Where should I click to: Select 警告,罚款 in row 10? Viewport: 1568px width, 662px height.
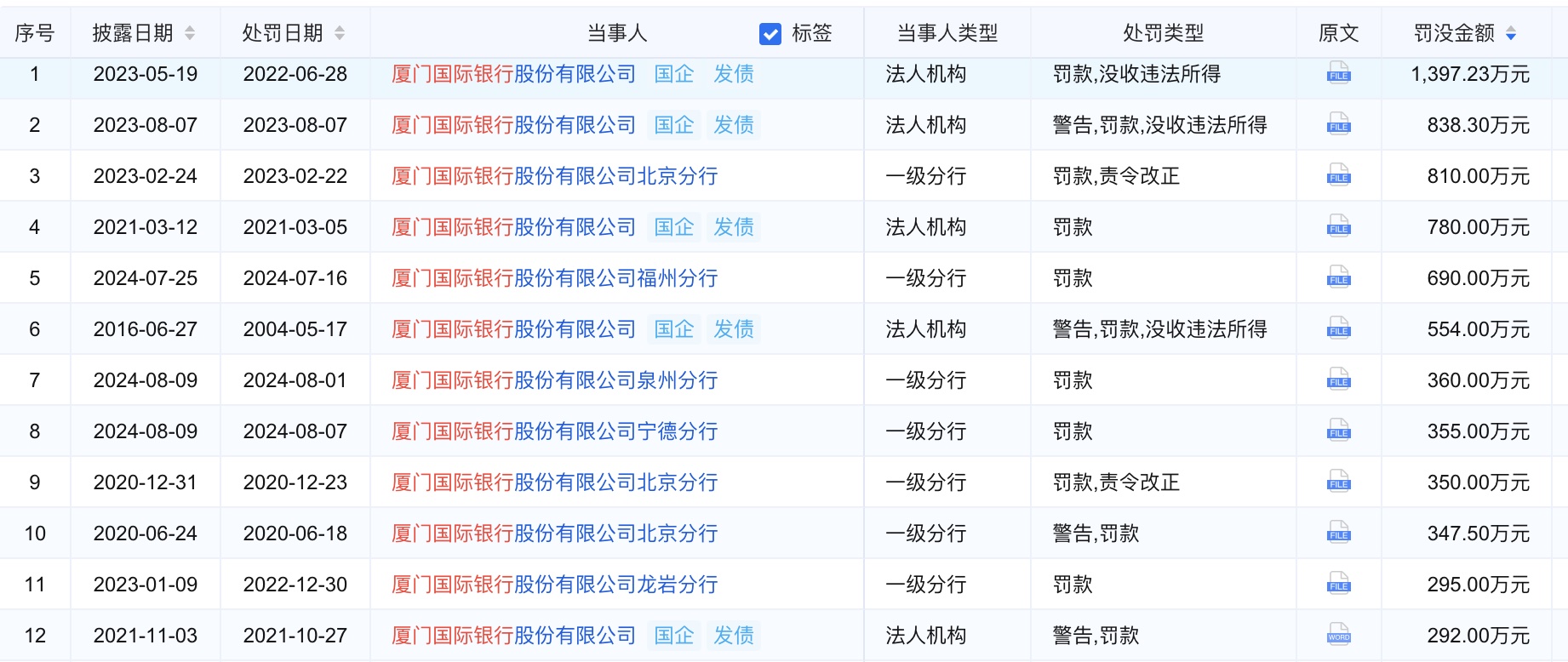pos(1096,534)
